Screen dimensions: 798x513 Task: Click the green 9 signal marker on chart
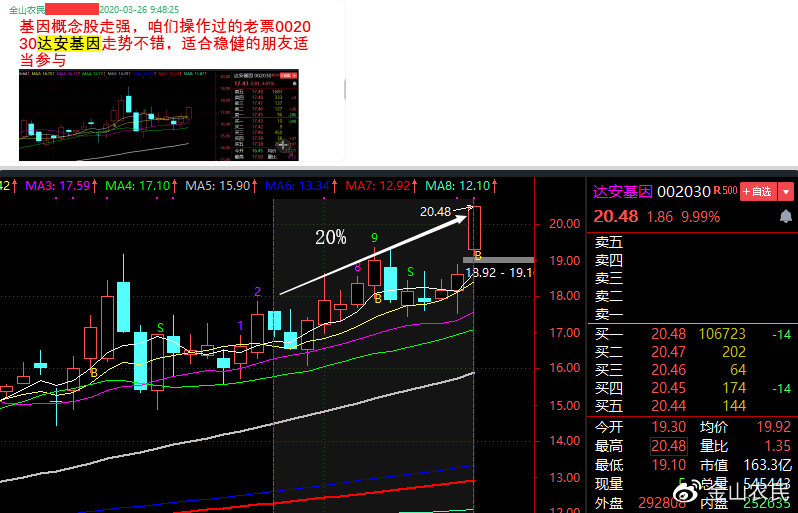tap(375, 238)
